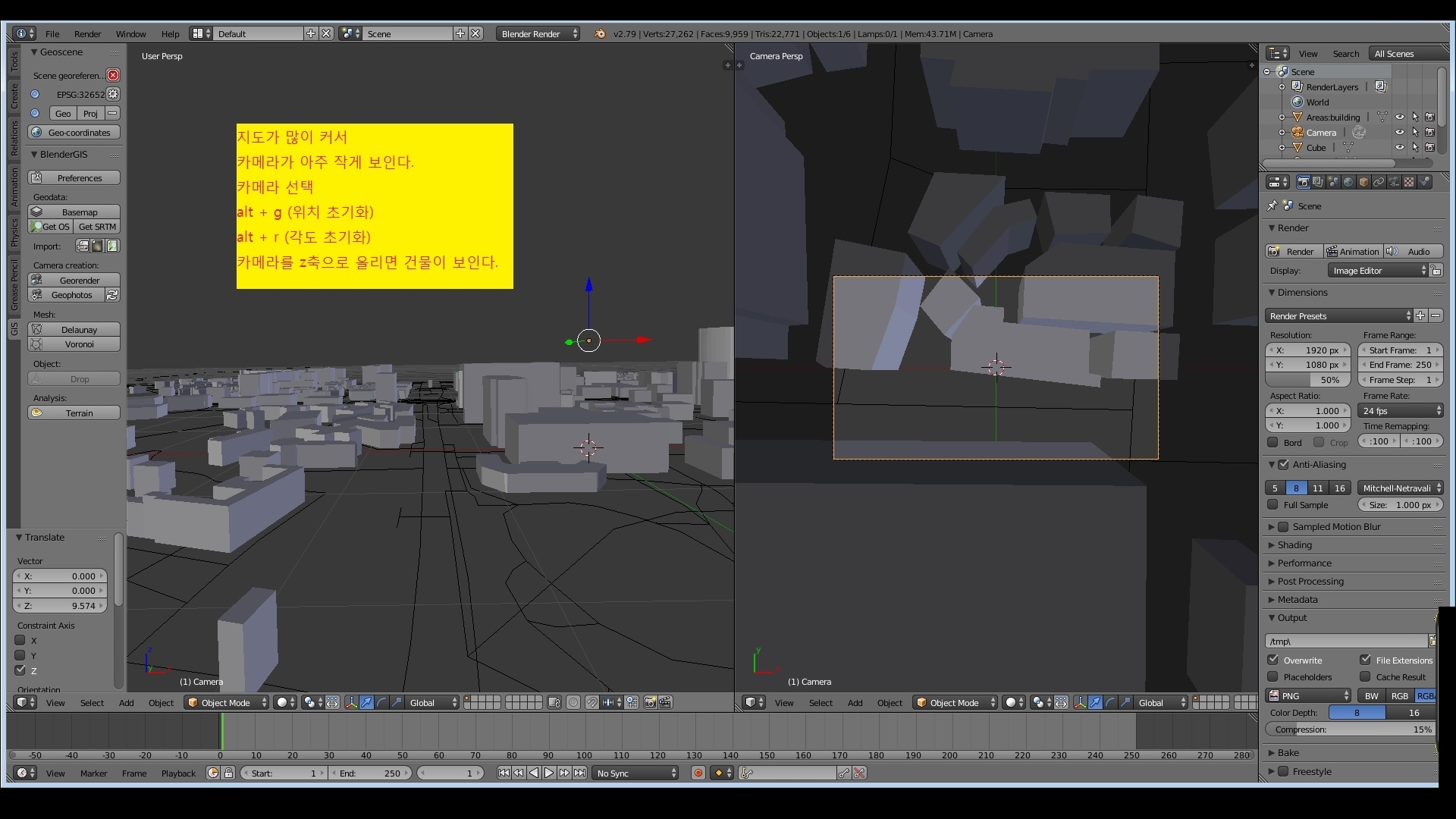Click the Georender button

[74, 280]
